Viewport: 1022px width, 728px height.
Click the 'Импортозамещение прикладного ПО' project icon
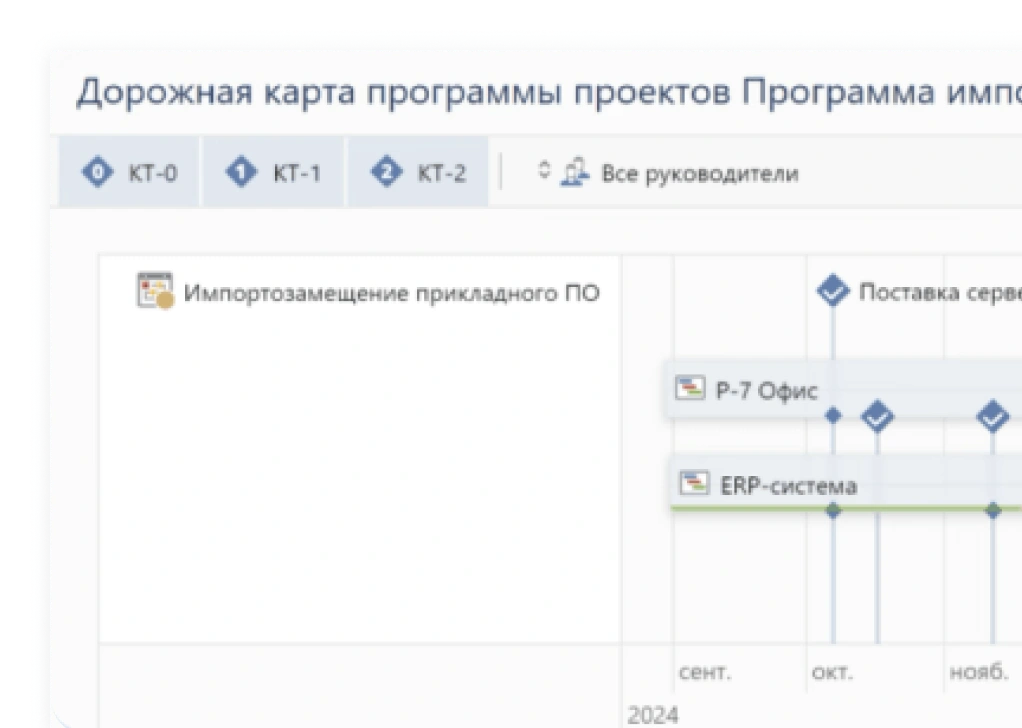pos(155,292)
